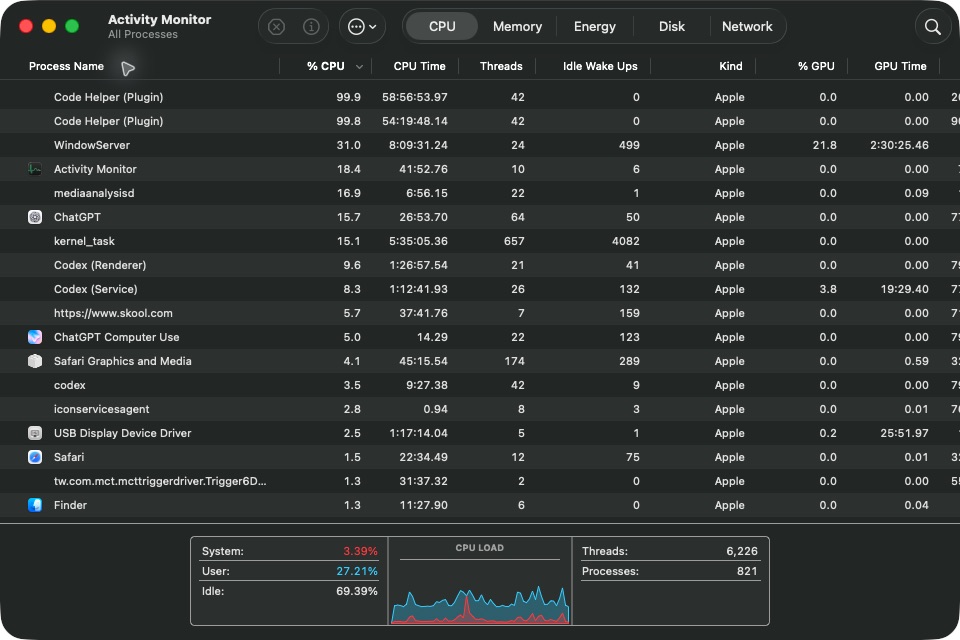Switch to the Disk tab

pyautogui.click(x=672, y=26)
